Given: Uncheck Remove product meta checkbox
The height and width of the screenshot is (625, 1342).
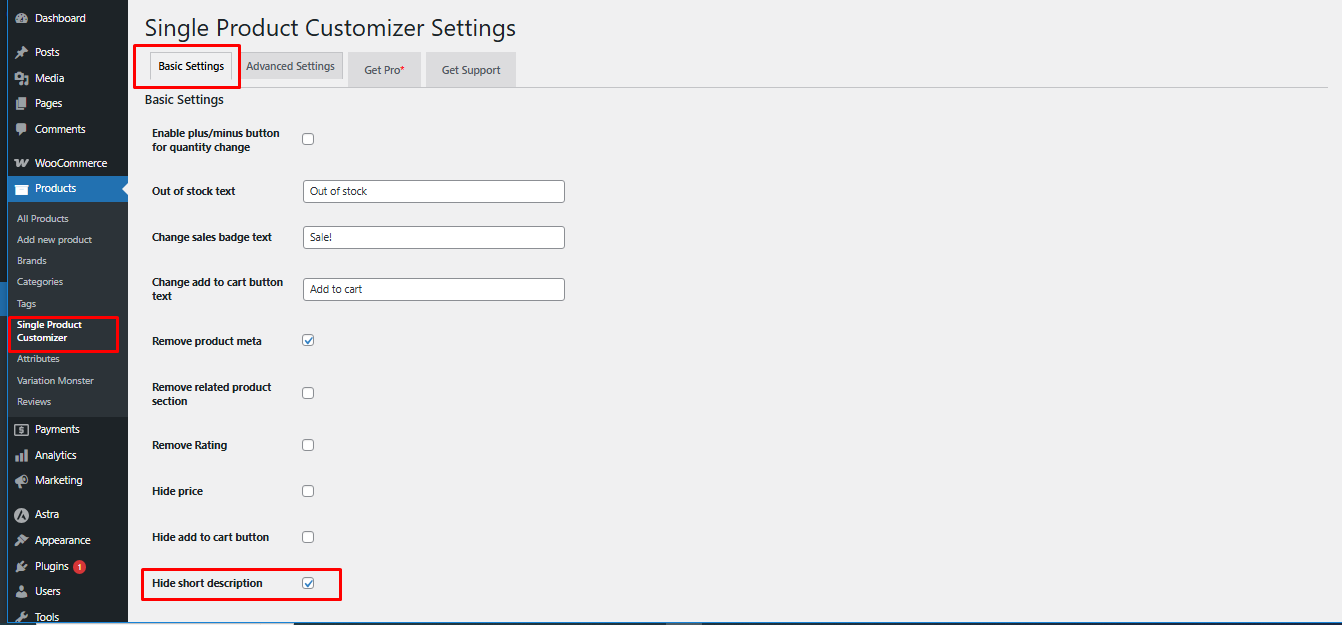Looking at the screenshot, I should pos(308,341).
